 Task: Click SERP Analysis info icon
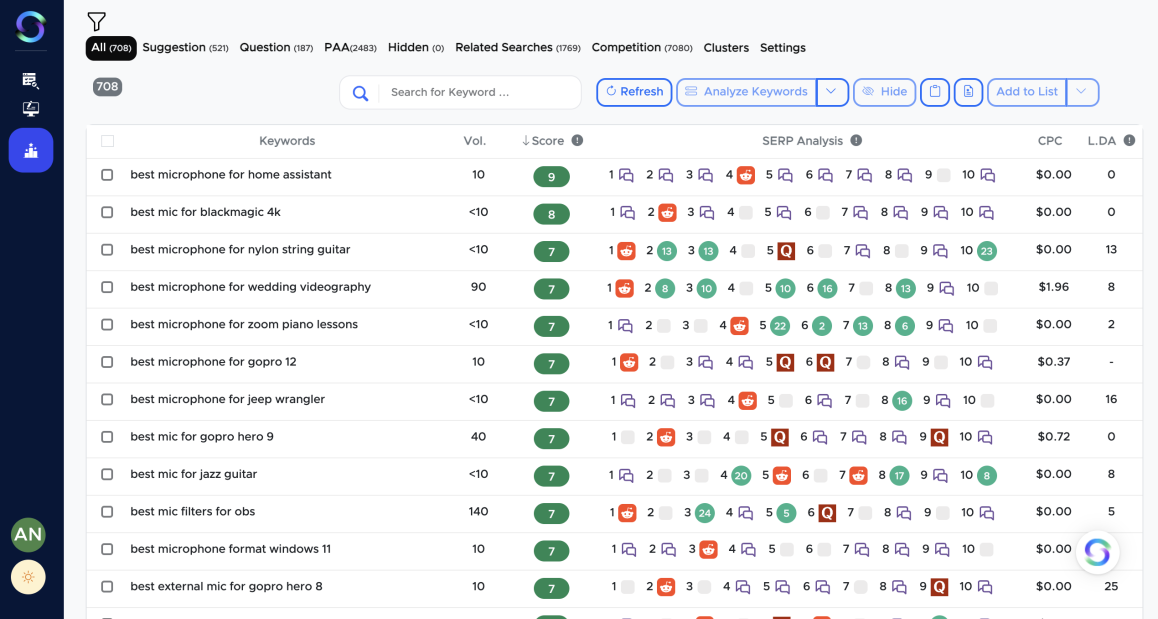[856, 140]
